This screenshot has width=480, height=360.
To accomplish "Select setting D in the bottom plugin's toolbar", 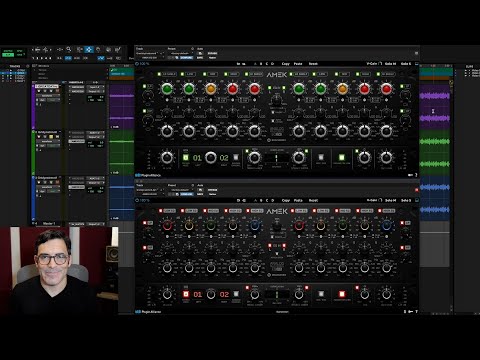I will coord(272,200).
